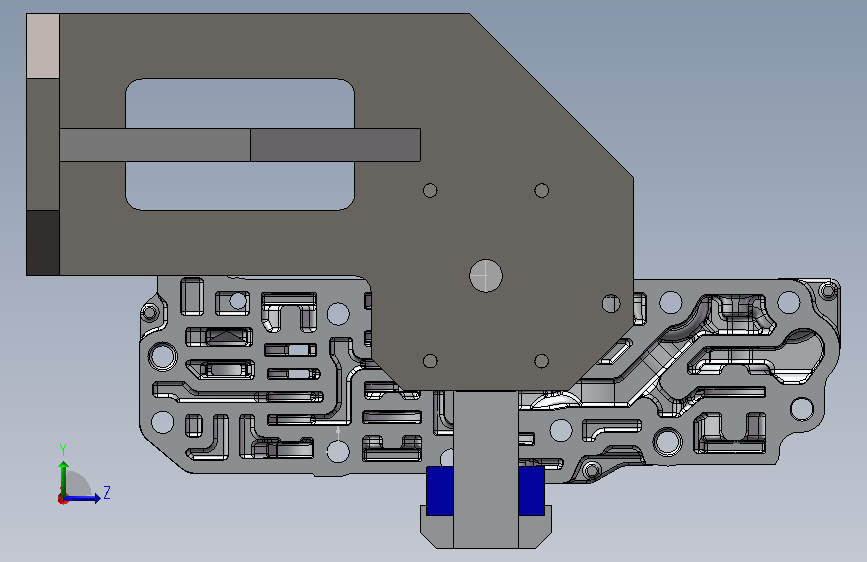Image resolution: width=867 pixels, height=562 pixels.
Task: Pick the upper-right small hole of the bracket's four-hole pattern
Action: click(x=542, y=190)
